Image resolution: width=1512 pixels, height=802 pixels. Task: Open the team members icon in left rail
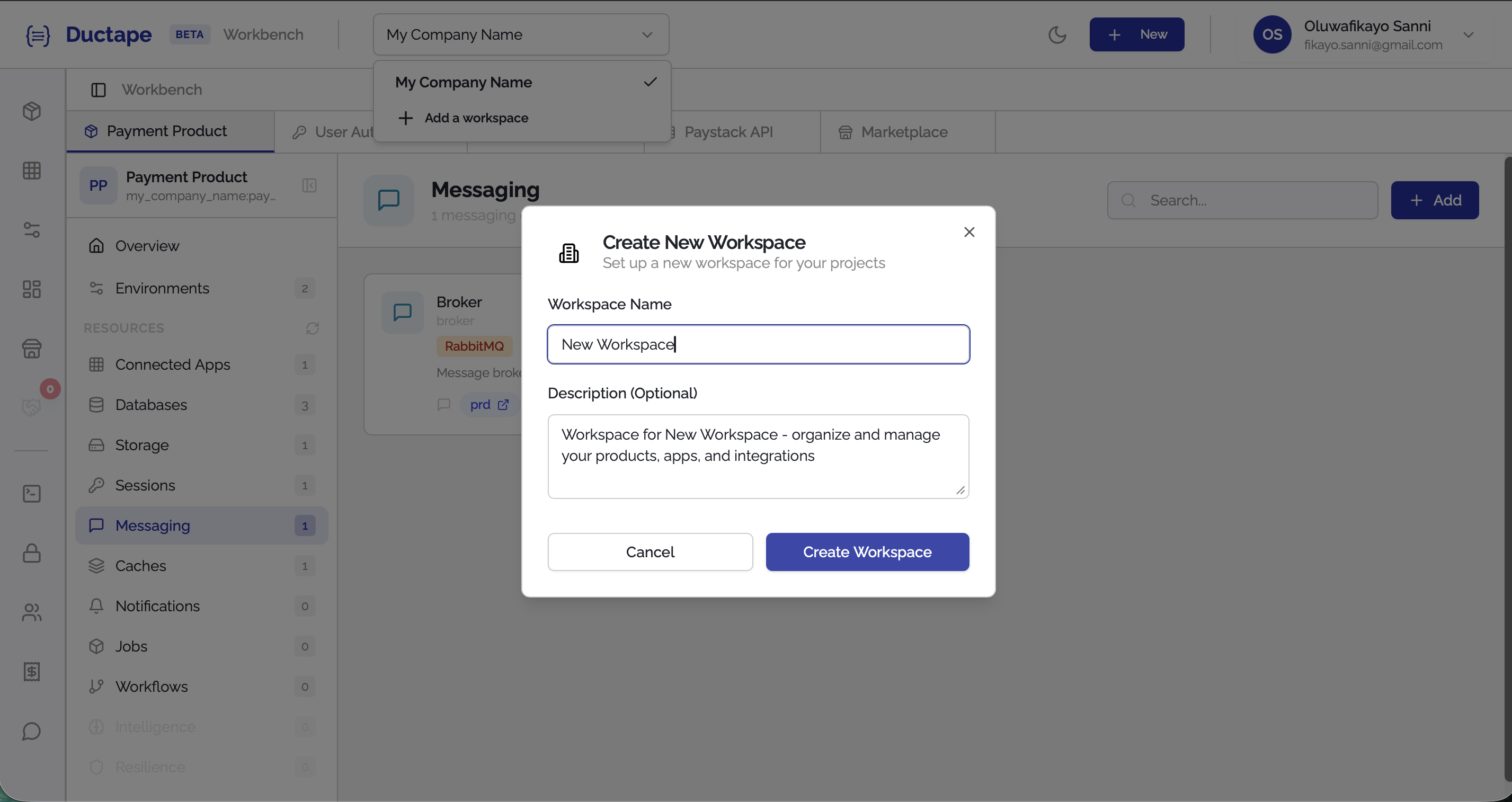32,612
